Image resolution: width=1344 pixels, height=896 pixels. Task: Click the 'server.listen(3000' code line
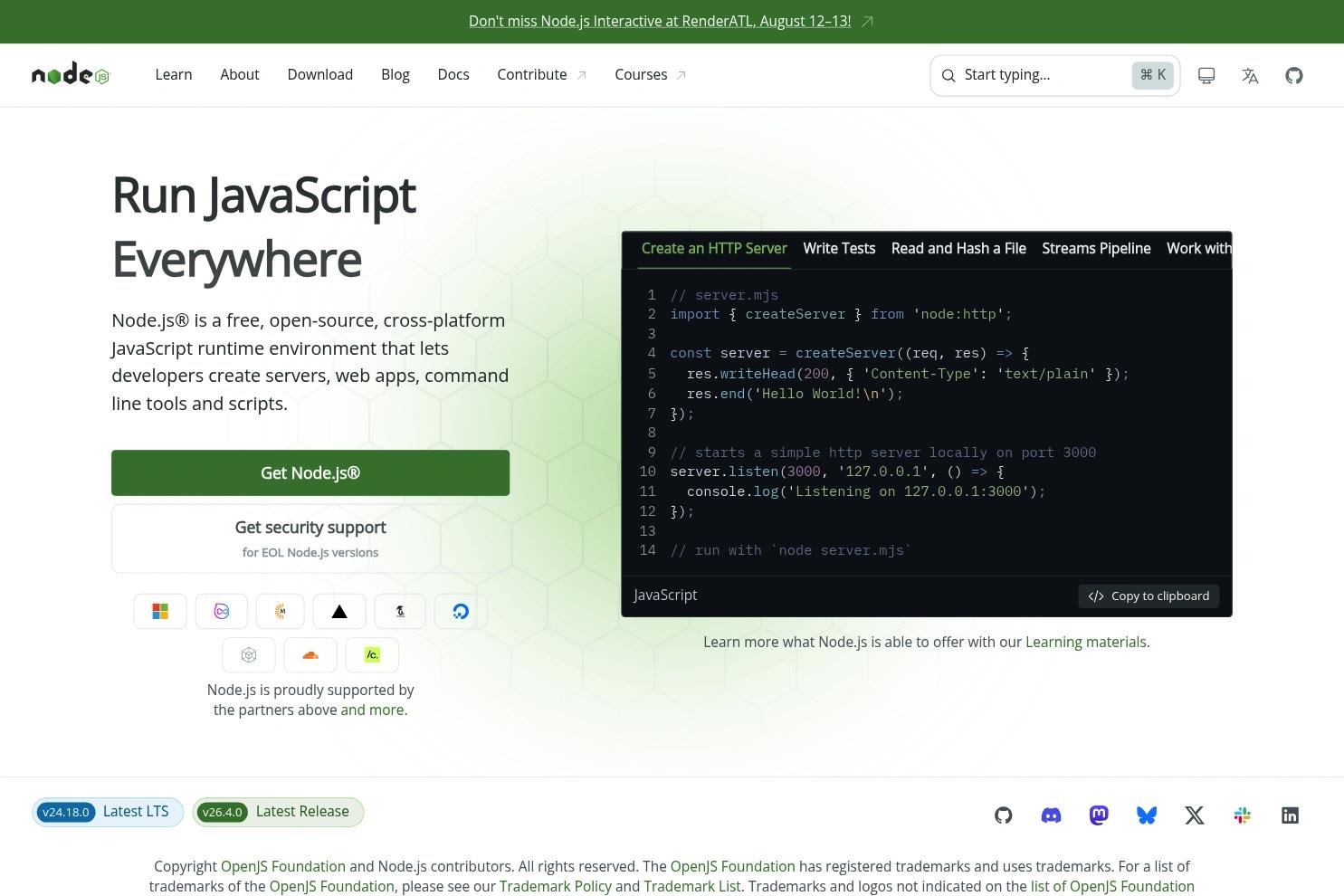(837, 472)
